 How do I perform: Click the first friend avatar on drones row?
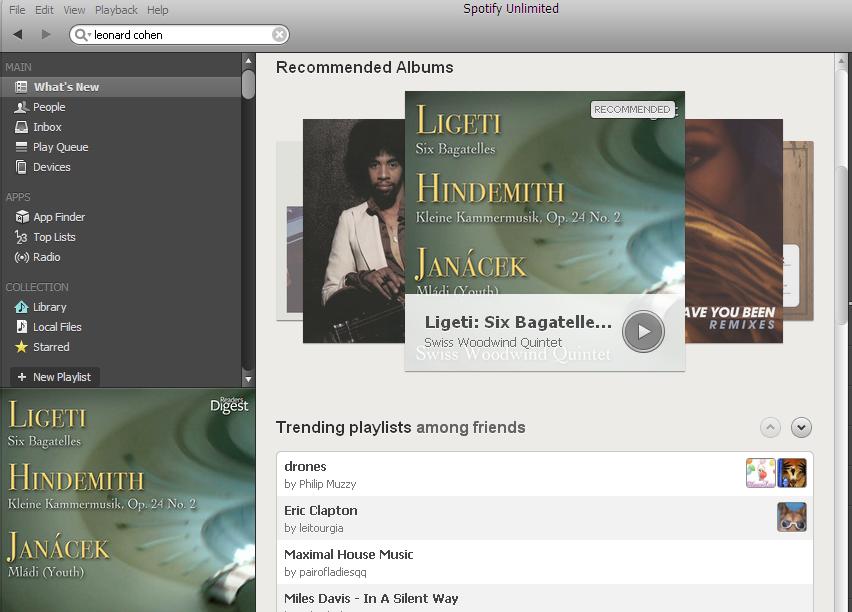(761, 473)
